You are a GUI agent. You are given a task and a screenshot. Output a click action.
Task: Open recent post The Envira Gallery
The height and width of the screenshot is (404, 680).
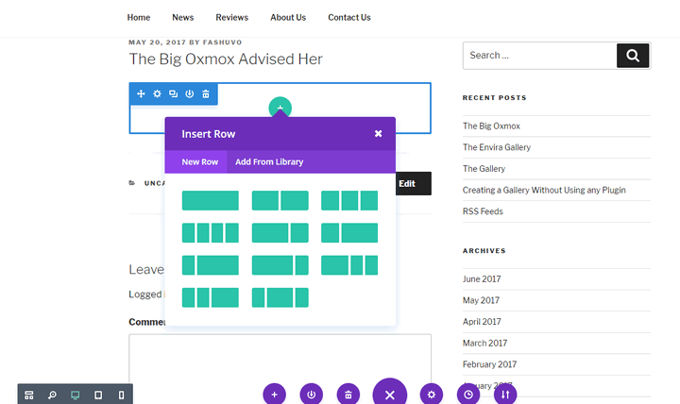point(497,147)
